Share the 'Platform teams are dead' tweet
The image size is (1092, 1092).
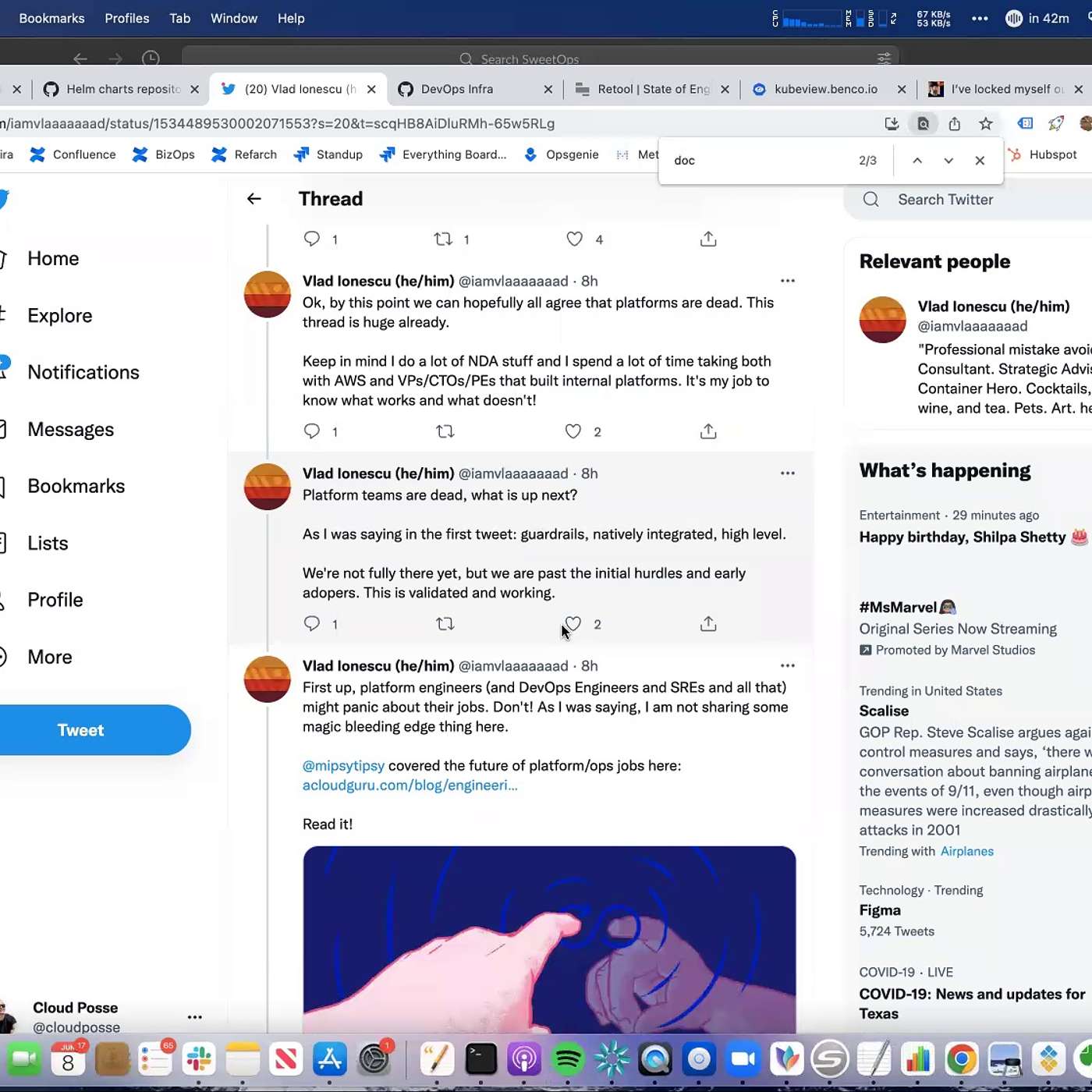coord(708,624)
